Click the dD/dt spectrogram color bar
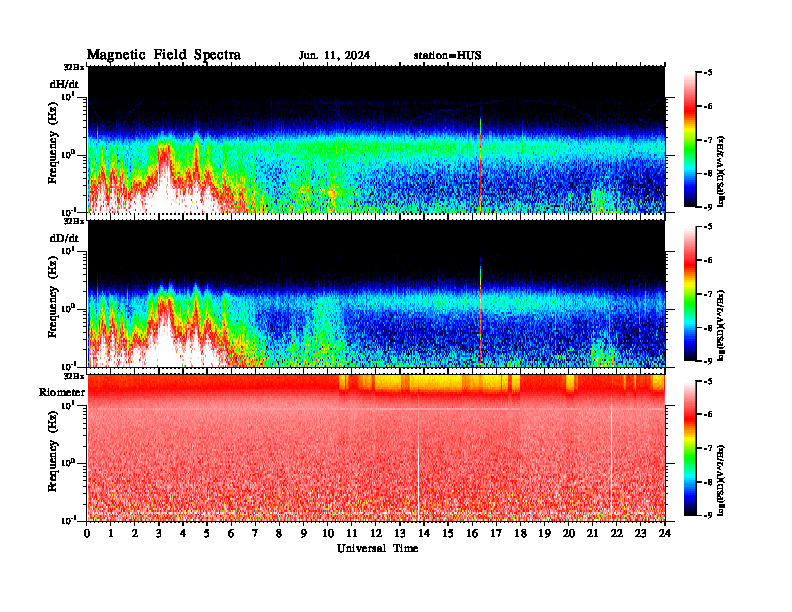Screen dimensions: 792x612 coord(690,294)
